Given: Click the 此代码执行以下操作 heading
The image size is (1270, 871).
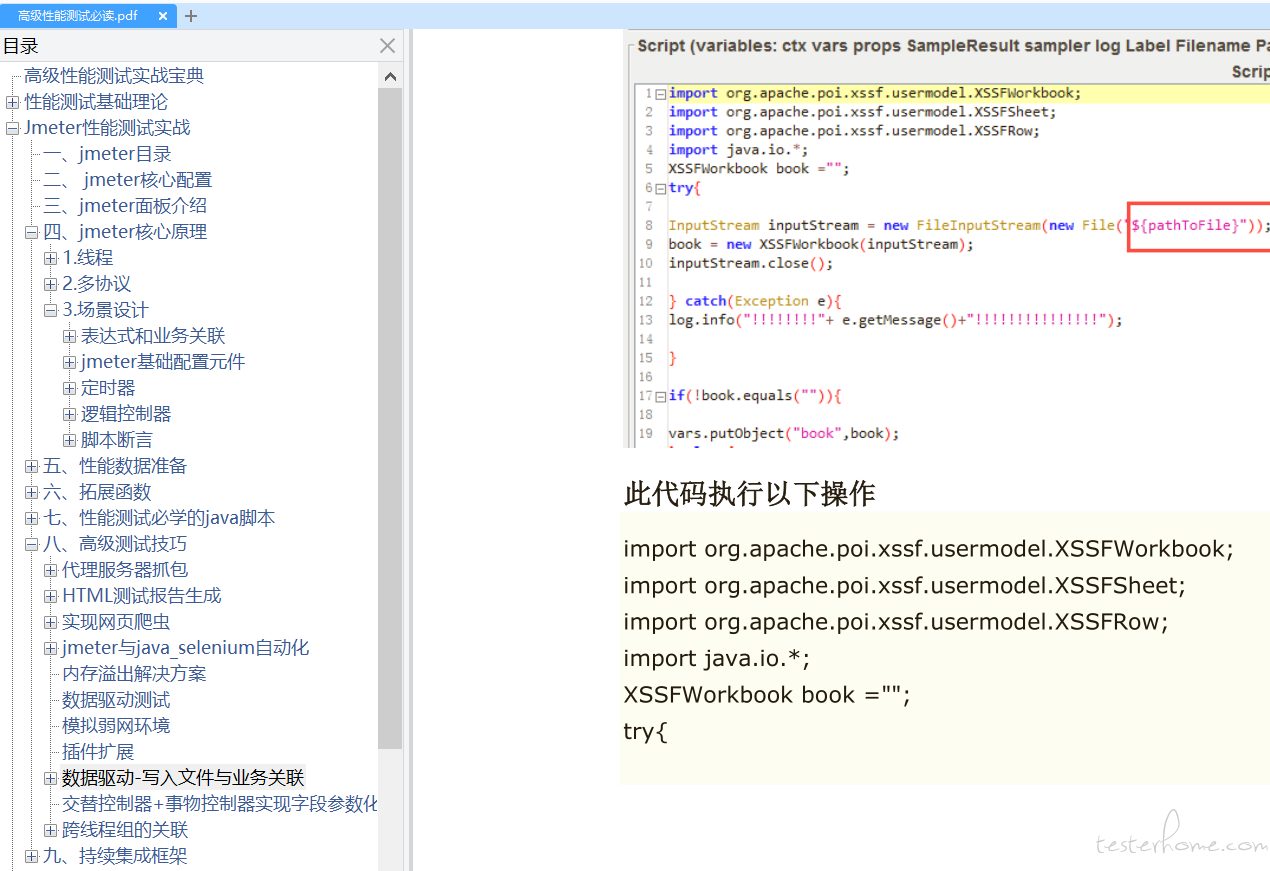Looking at the screenshot, I should [750, 494].
